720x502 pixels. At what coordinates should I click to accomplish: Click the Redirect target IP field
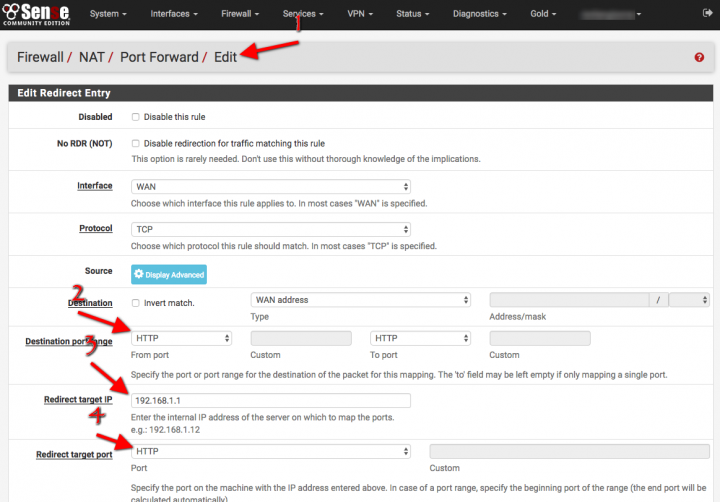point(271,400)
